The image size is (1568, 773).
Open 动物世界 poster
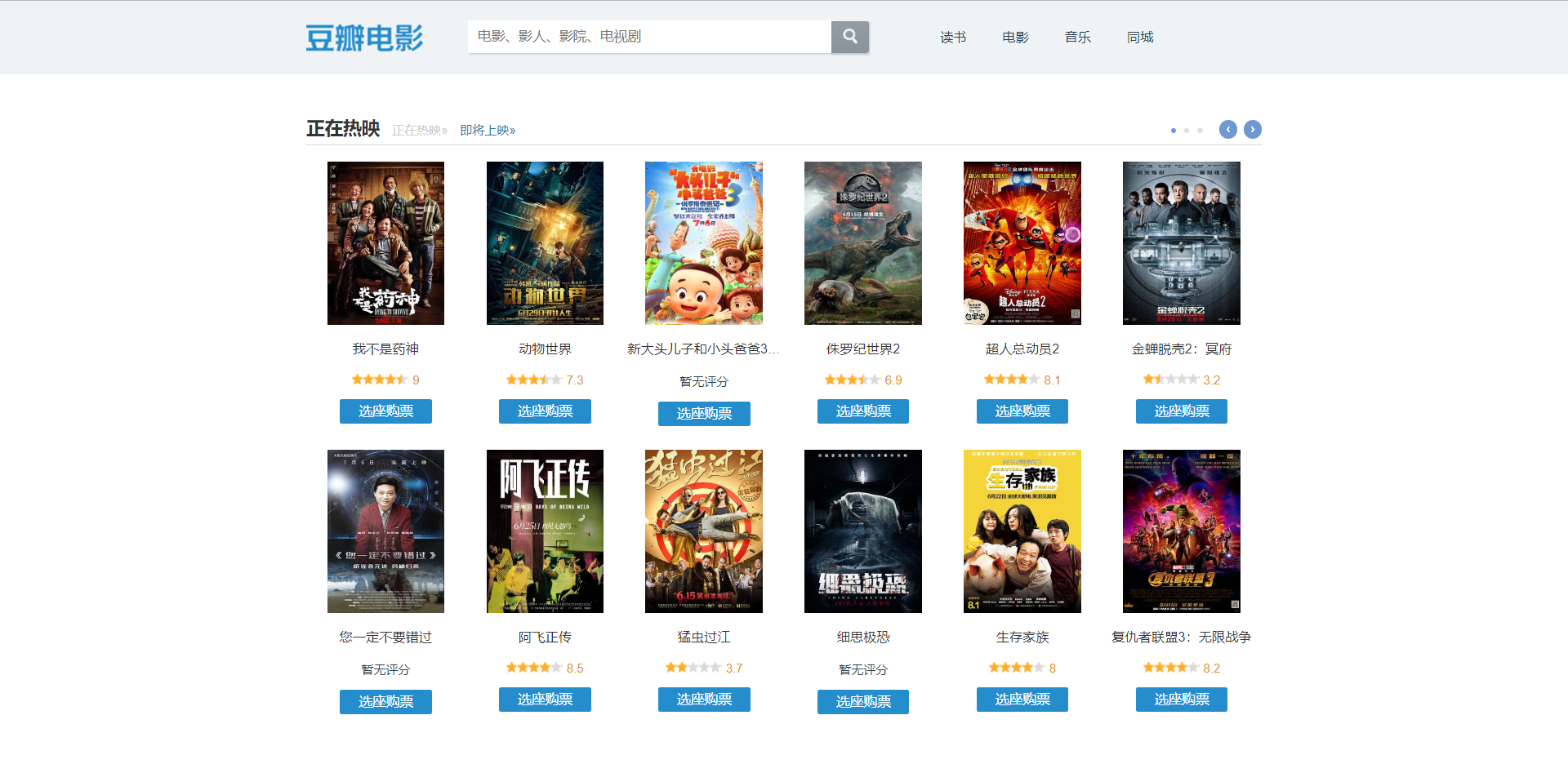pos(545,243)
